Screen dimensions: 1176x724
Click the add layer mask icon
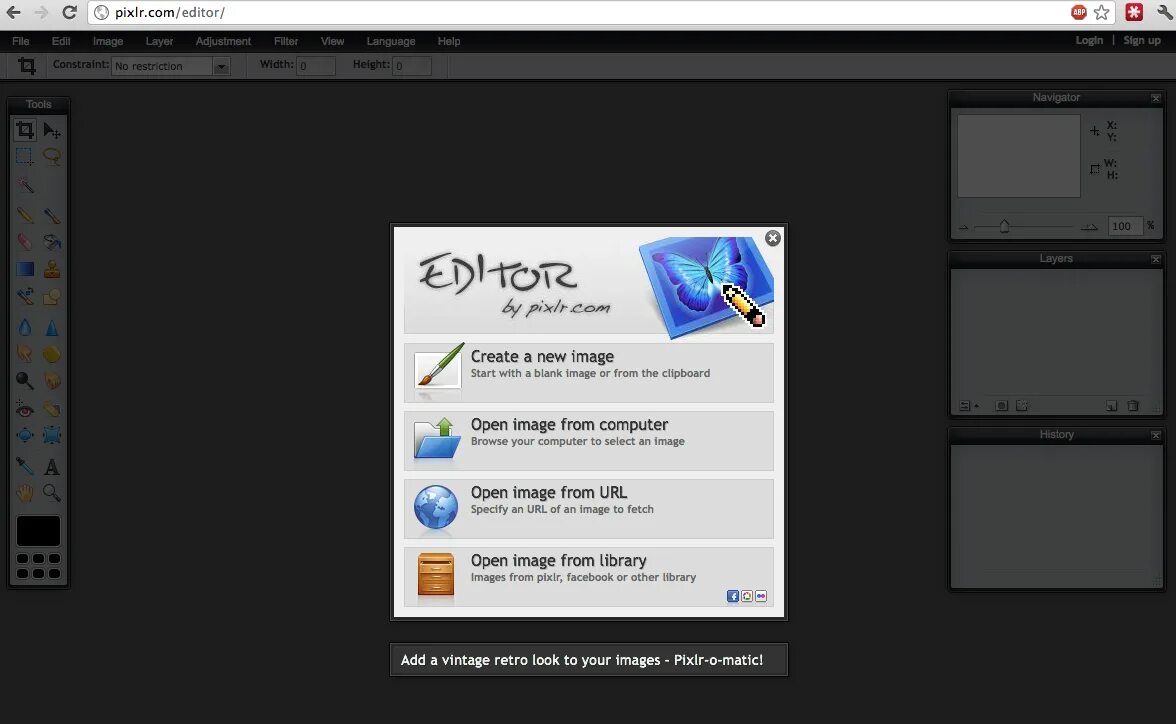[1001, 406]
